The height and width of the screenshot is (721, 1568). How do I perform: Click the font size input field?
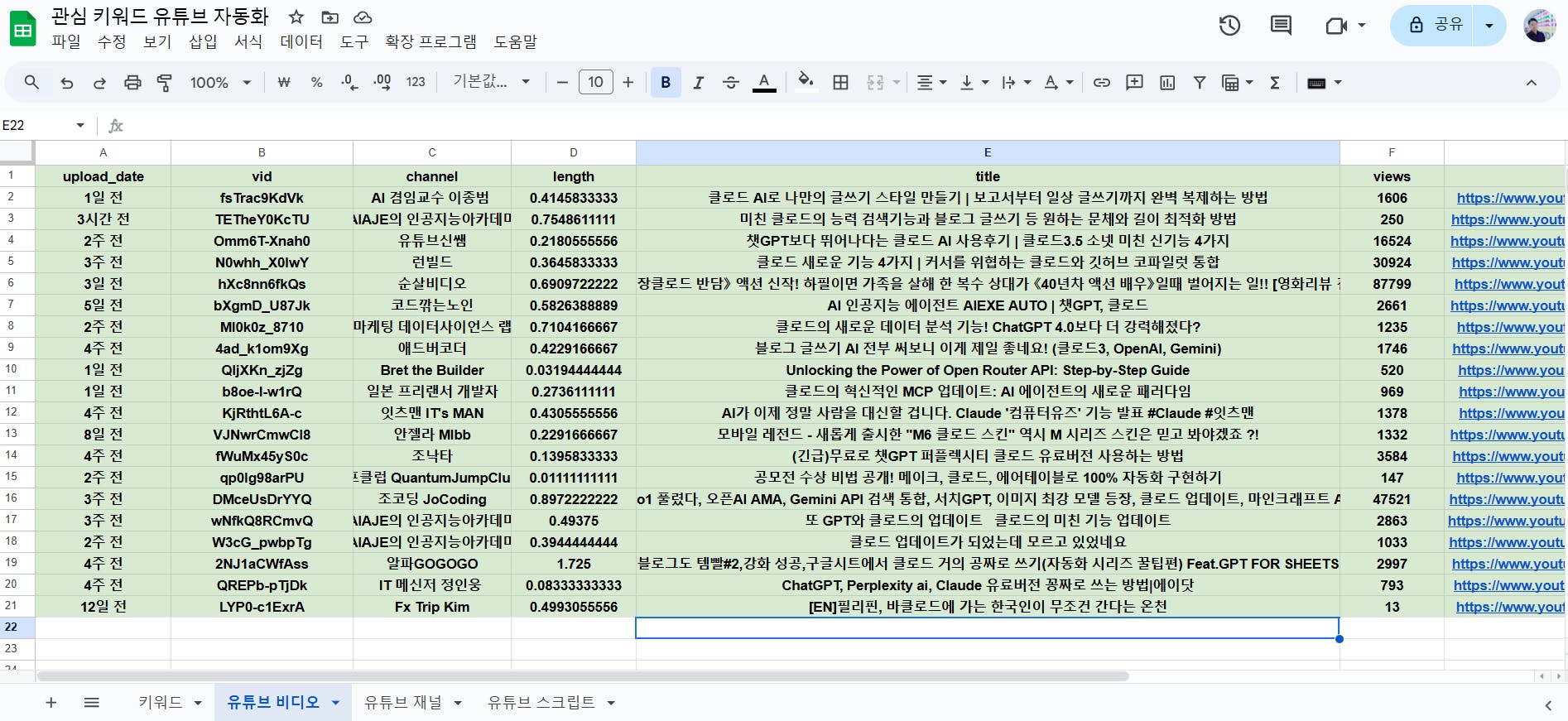pos(595,82)
